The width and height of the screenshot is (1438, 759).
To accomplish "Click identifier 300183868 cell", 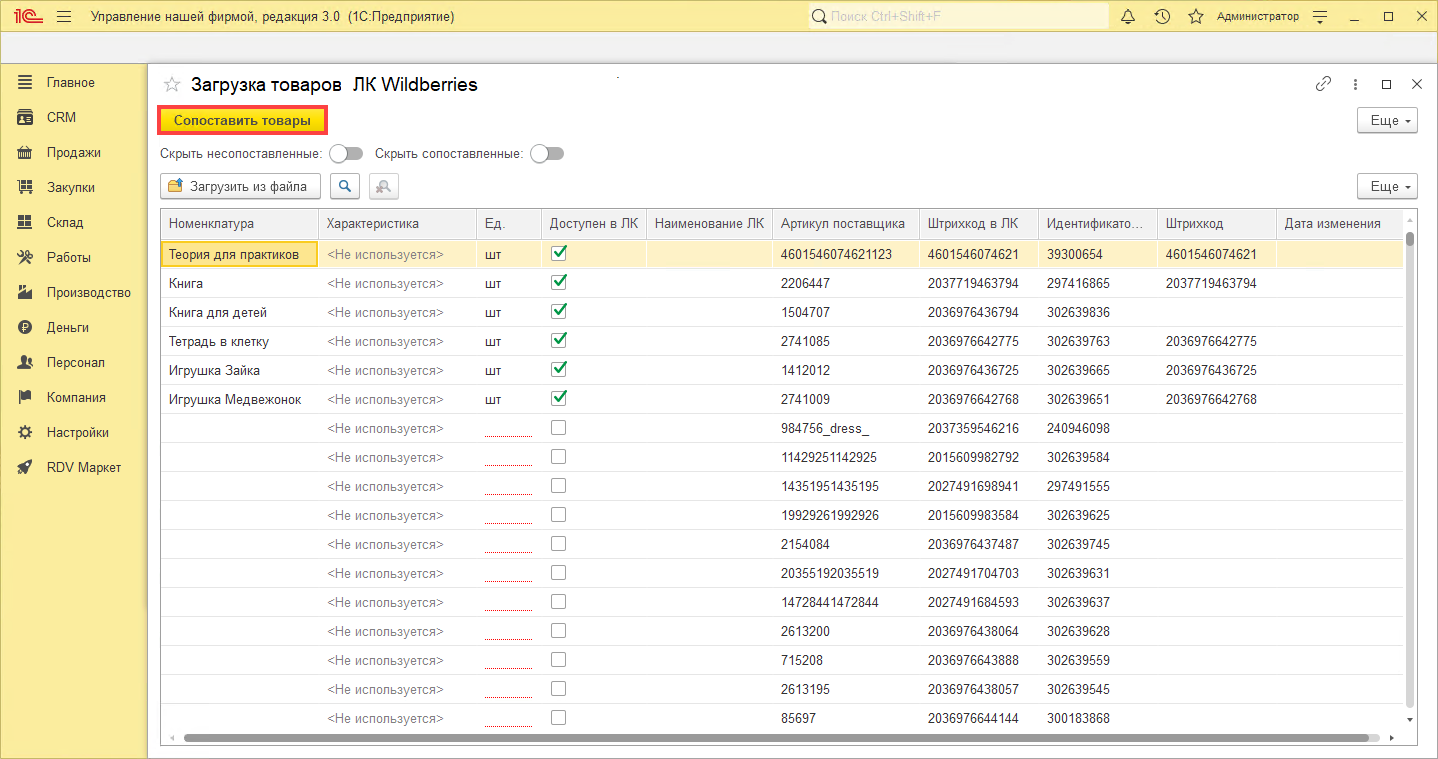I will click(1098, 718).
